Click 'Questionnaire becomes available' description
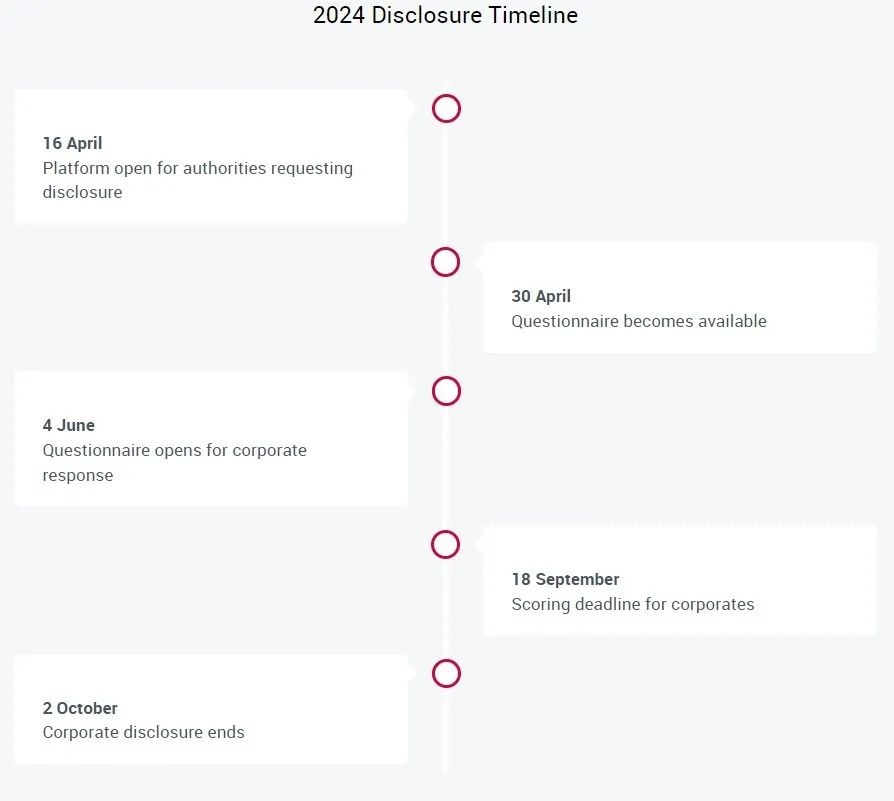 tap(639, 321)
